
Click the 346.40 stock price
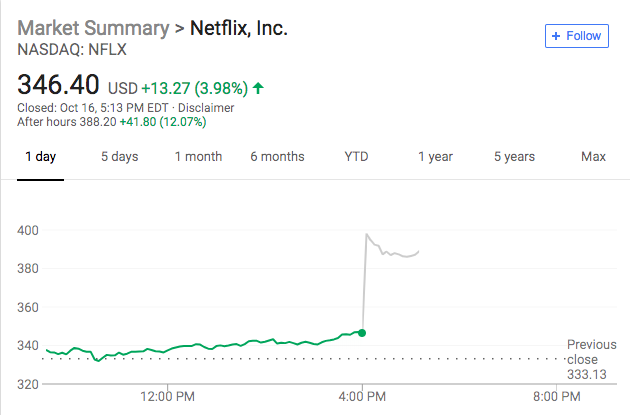[x=59, y=87]
